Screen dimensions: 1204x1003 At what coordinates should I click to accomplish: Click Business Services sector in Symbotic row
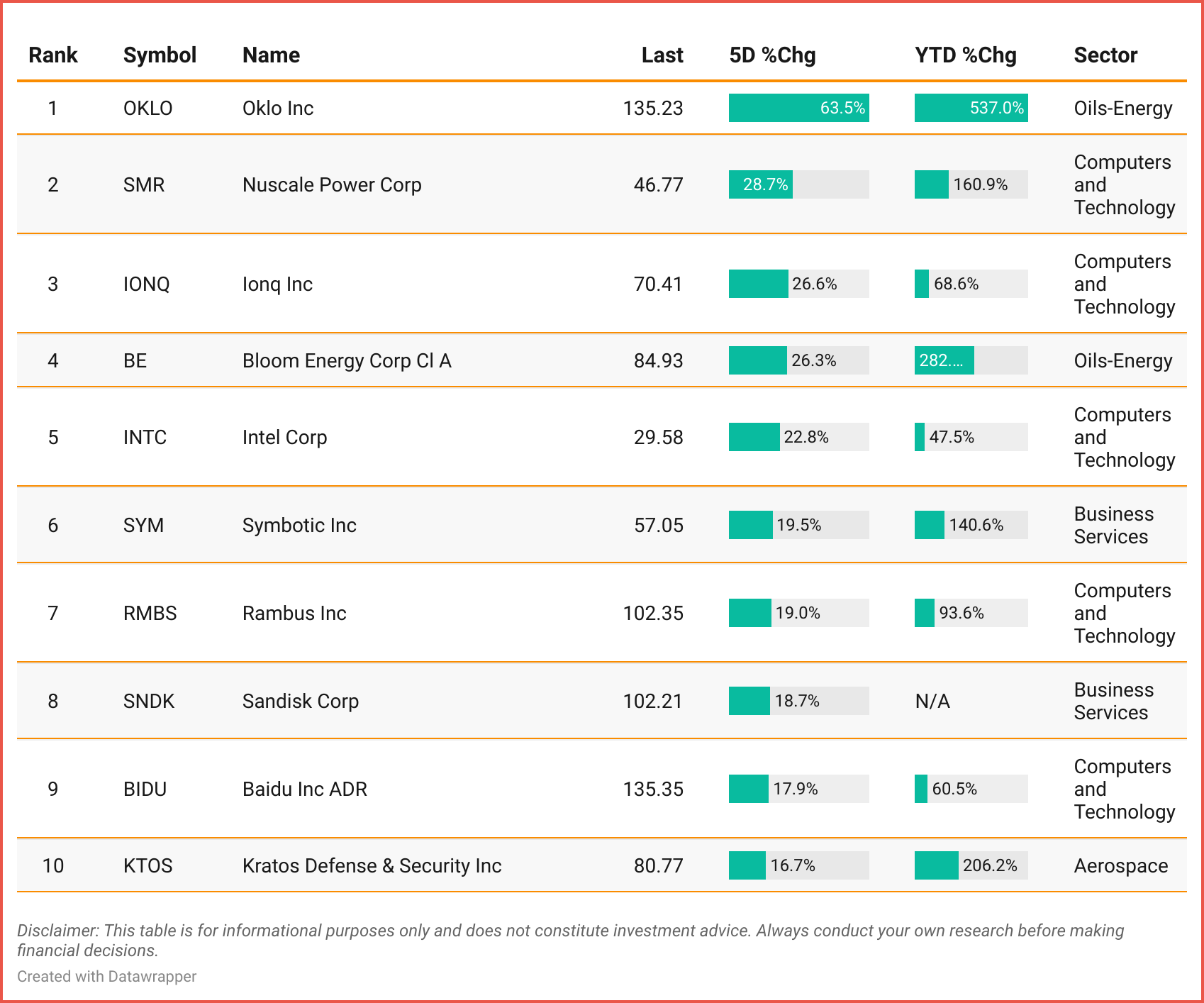[1114, 525]
